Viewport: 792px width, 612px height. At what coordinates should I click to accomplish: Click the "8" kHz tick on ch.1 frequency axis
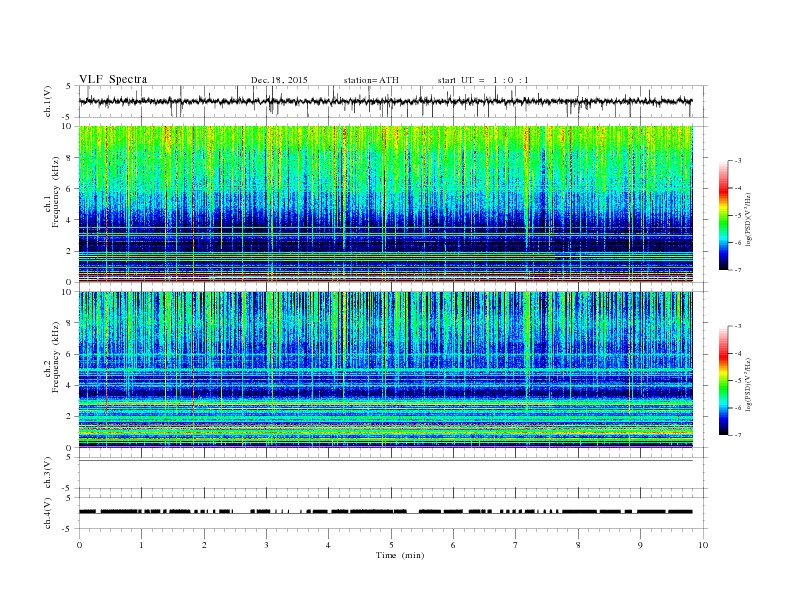click(x=70, y=158)
